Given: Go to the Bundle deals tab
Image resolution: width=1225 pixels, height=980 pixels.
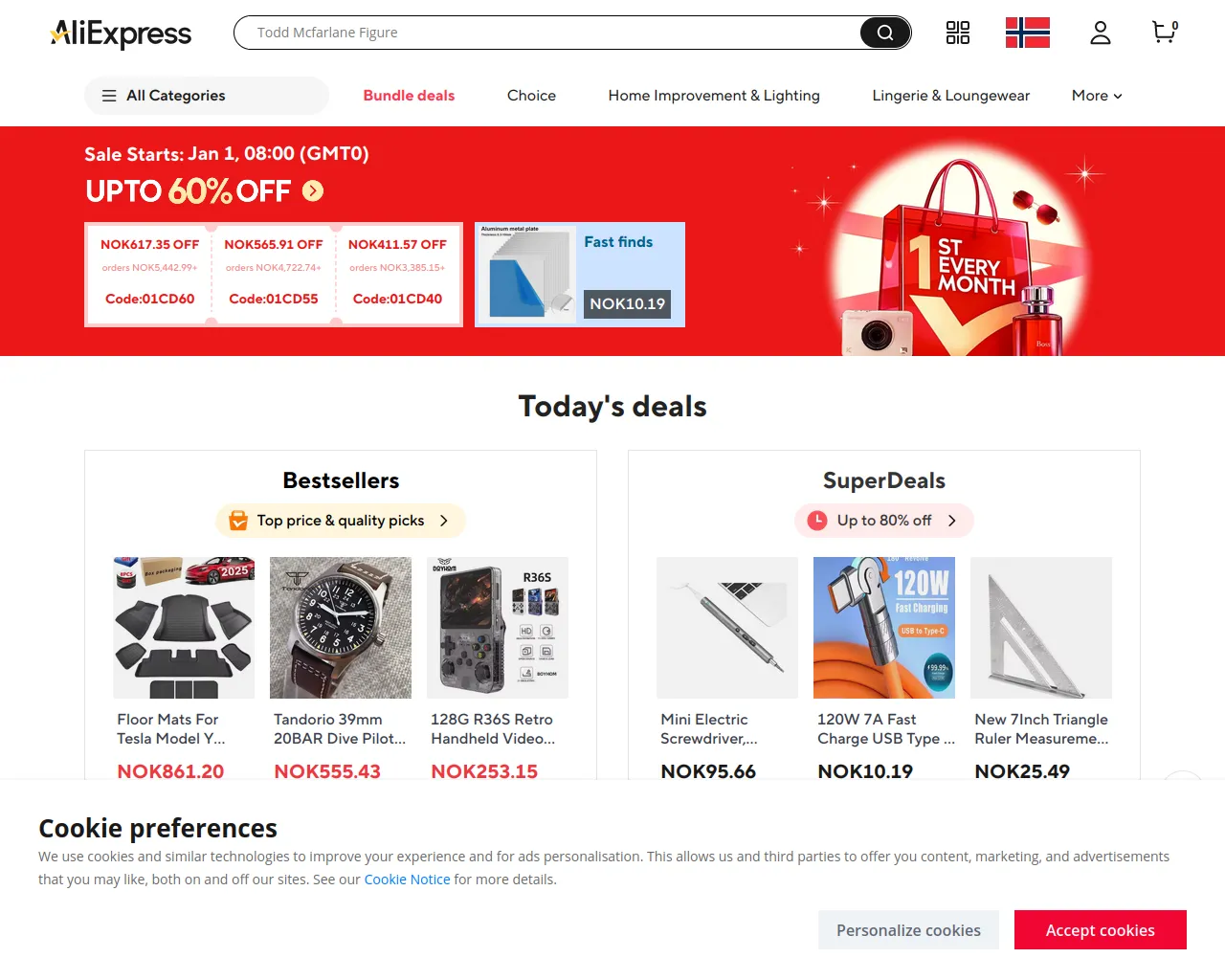Looking at the screenshot, I should click(409, 96).
